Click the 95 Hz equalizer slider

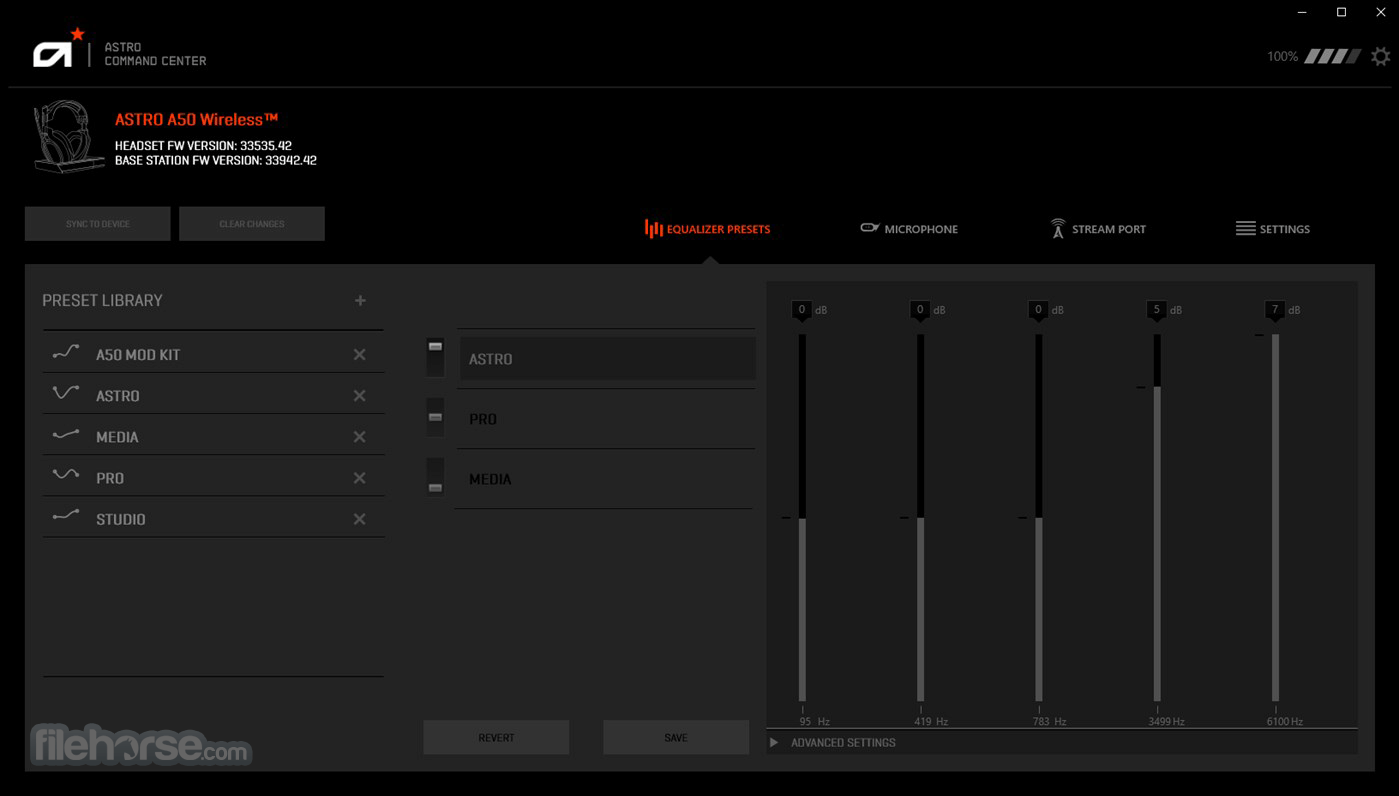click(x=802, y=518)
